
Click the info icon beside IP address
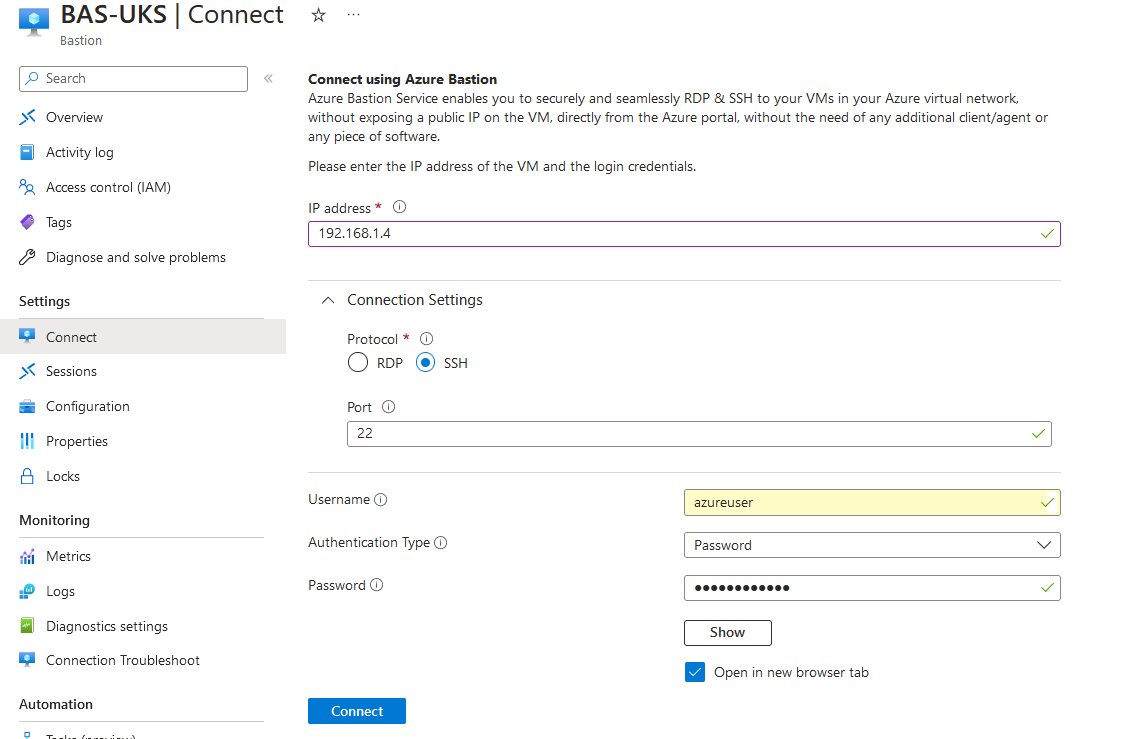[x=400, y=207]
